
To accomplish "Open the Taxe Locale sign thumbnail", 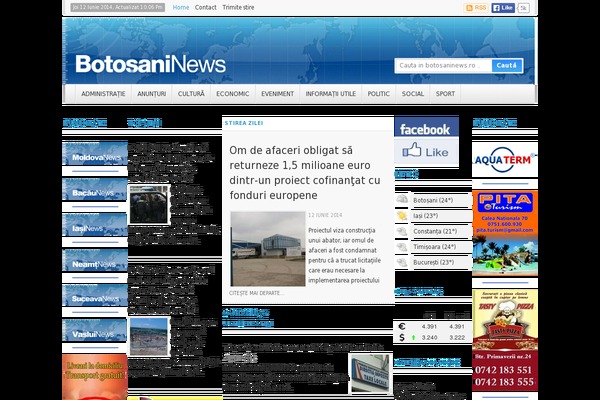I will 370,374.
